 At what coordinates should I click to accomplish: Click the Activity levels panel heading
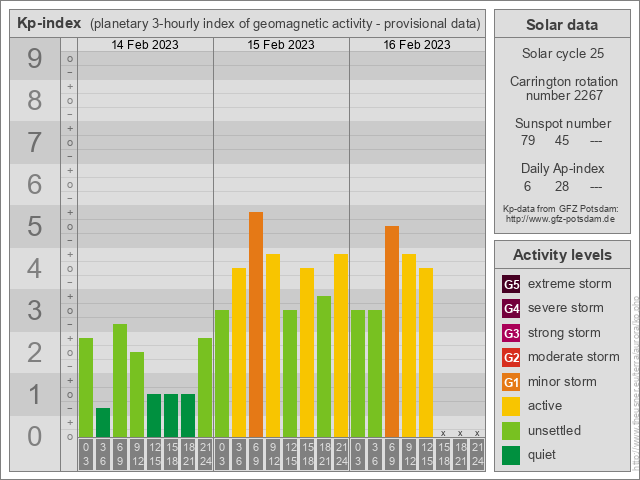point(562,255)
